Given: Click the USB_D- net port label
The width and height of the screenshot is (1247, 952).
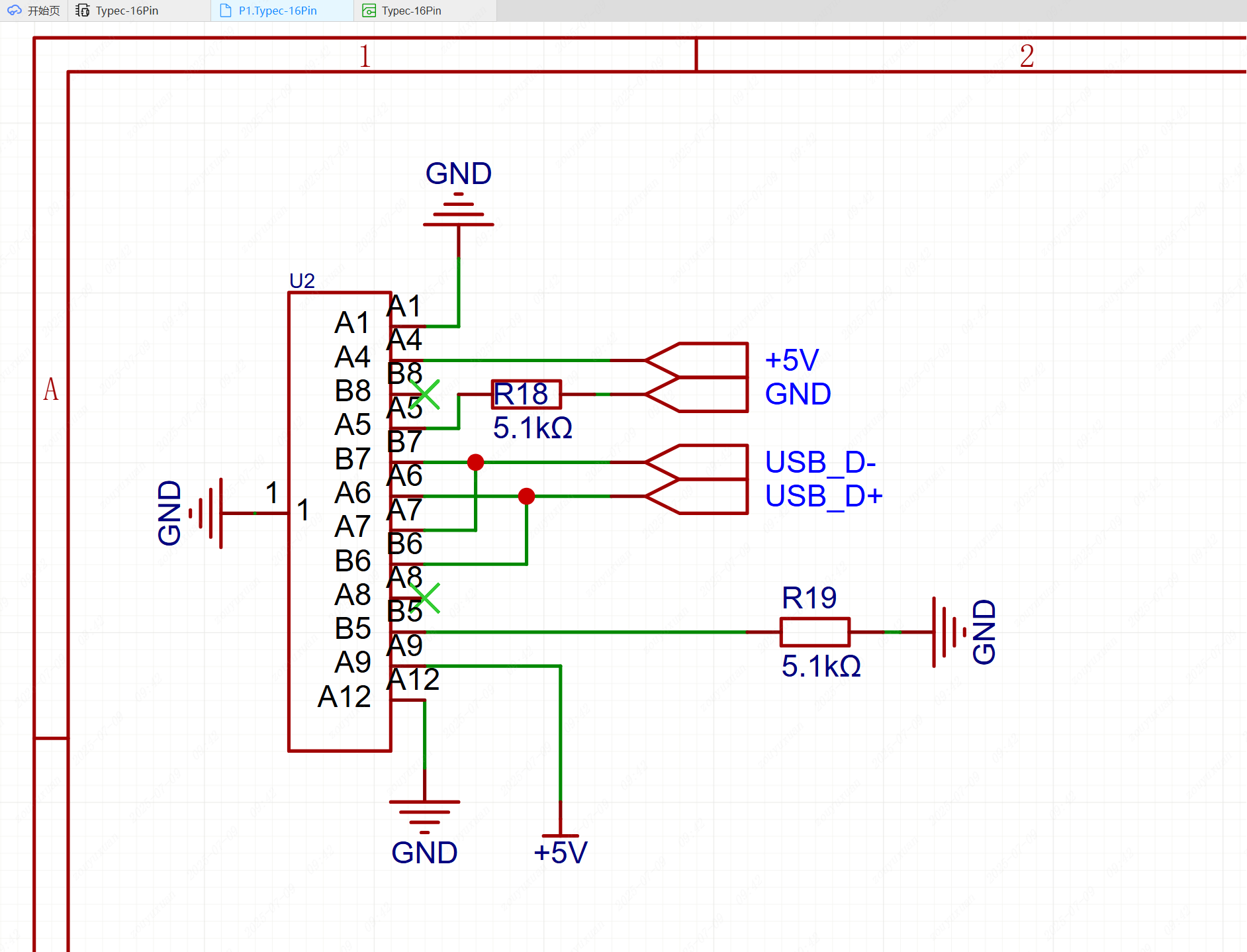Looking at the screenshot, I should 696,462.
